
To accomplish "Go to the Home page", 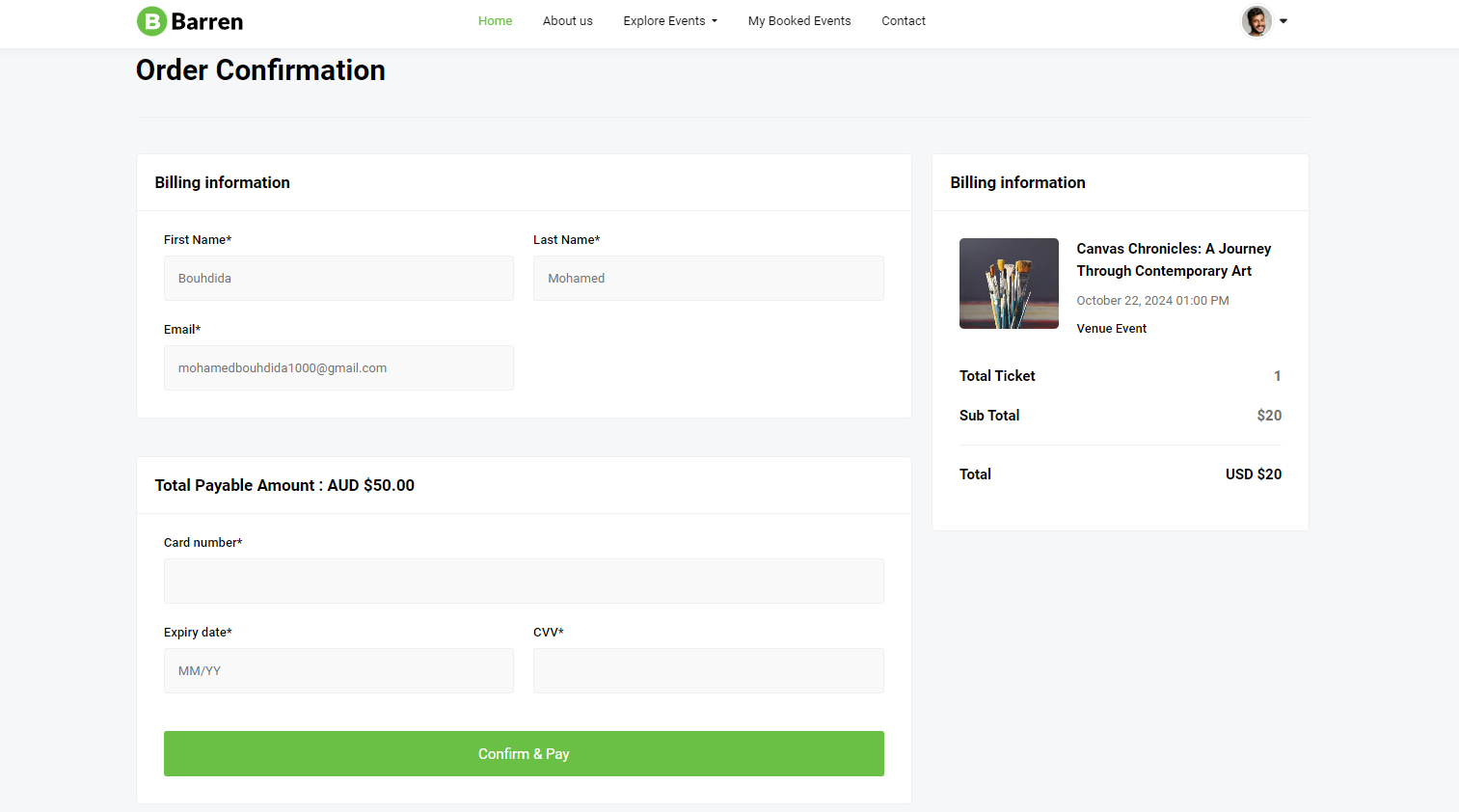I will click(x=495, y=21).
